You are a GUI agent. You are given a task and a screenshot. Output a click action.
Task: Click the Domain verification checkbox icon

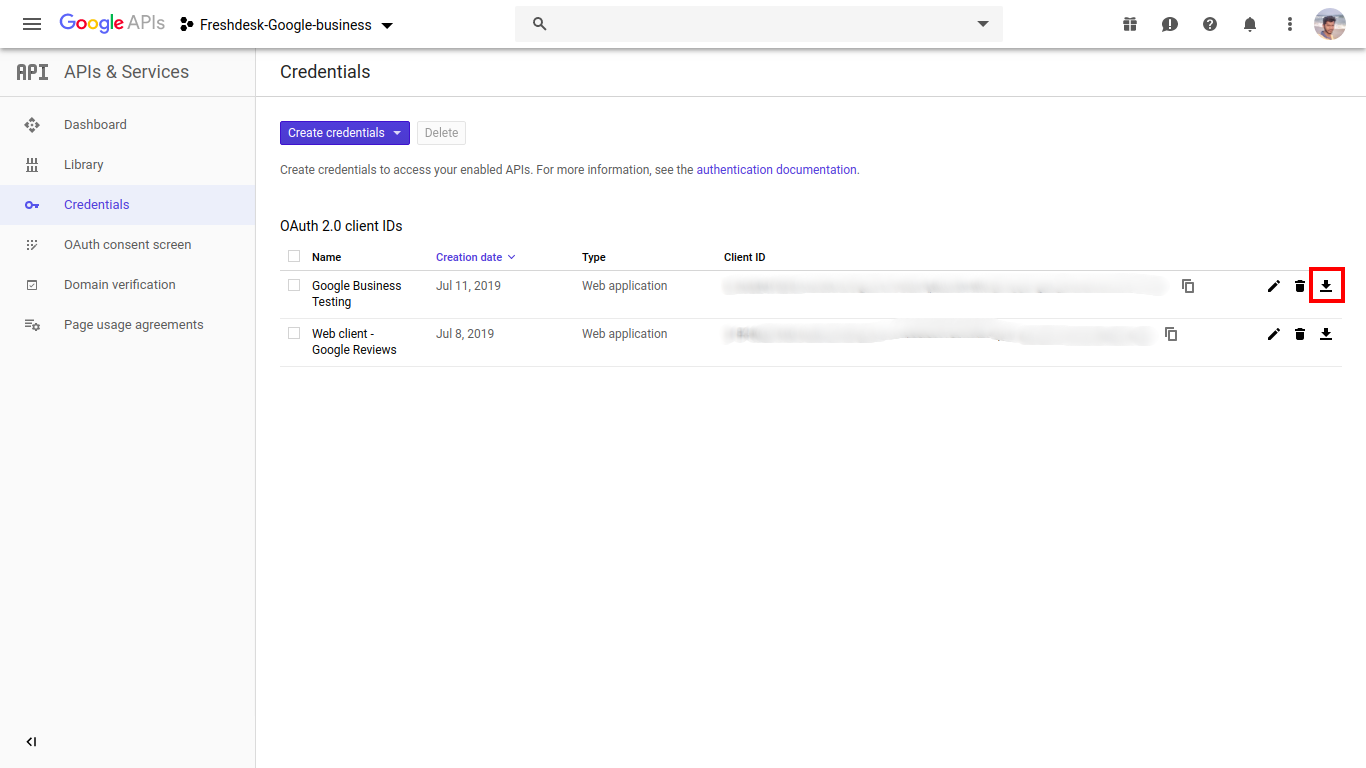(32, 285)
